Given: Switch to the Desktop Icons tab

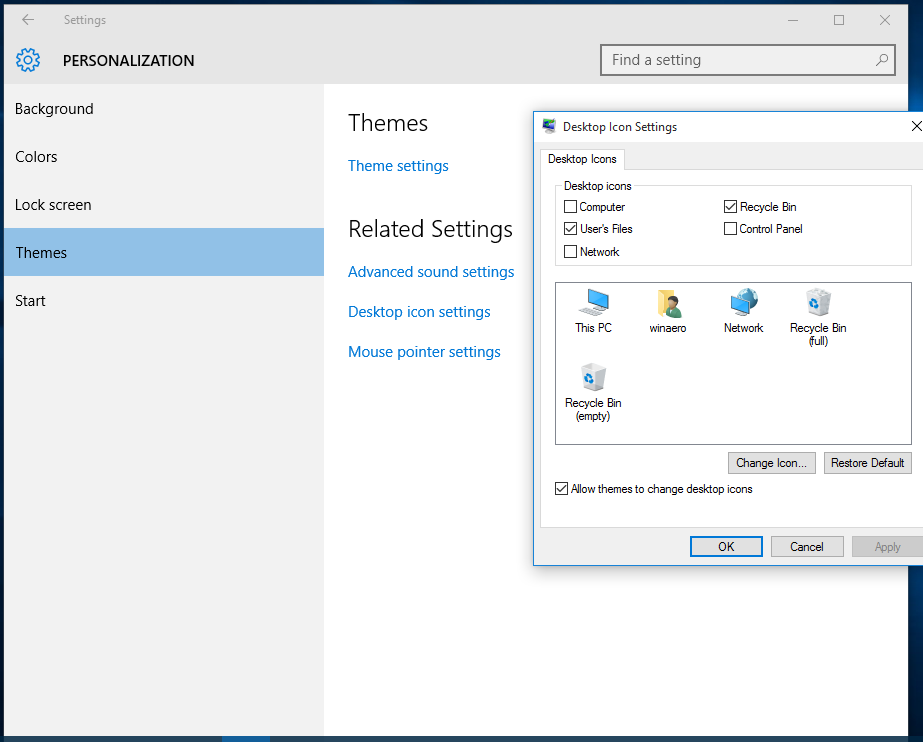Looking at the screenshot, I should point(582,159).
